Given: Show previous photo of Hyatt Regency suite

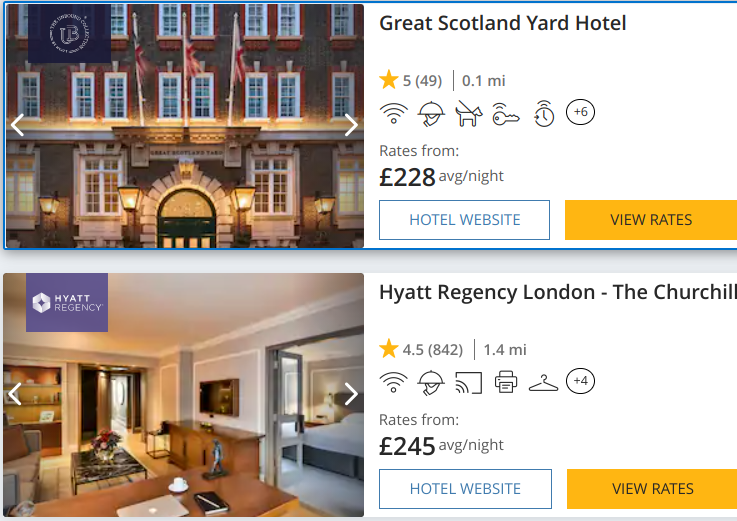Looking at the screenshot, I should tap(15, 394).
